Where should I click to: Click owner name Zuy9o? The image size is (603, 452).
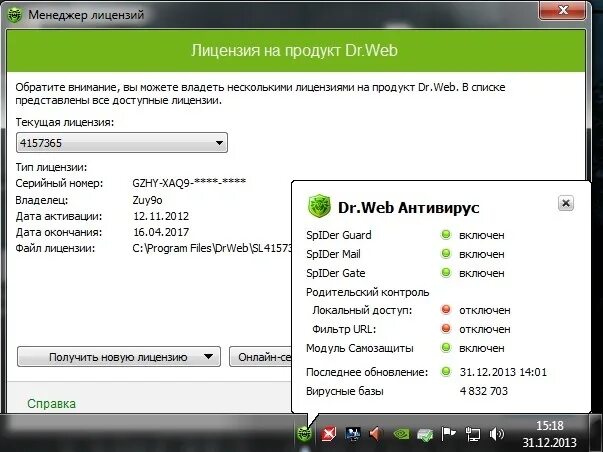(147, 200)
